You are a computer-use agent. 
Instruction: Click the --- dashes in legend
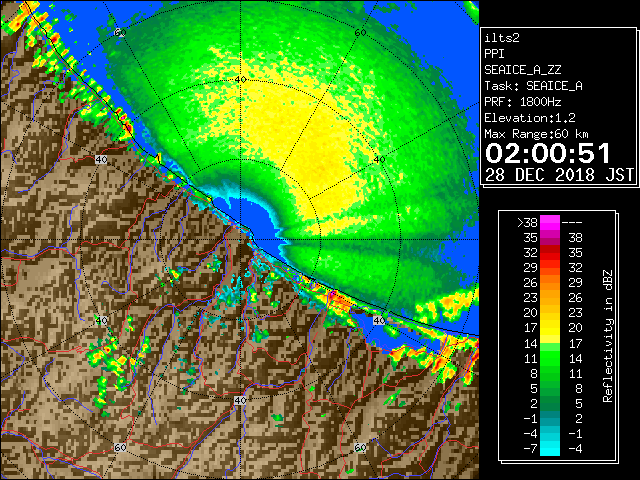[x=572, y=223]
